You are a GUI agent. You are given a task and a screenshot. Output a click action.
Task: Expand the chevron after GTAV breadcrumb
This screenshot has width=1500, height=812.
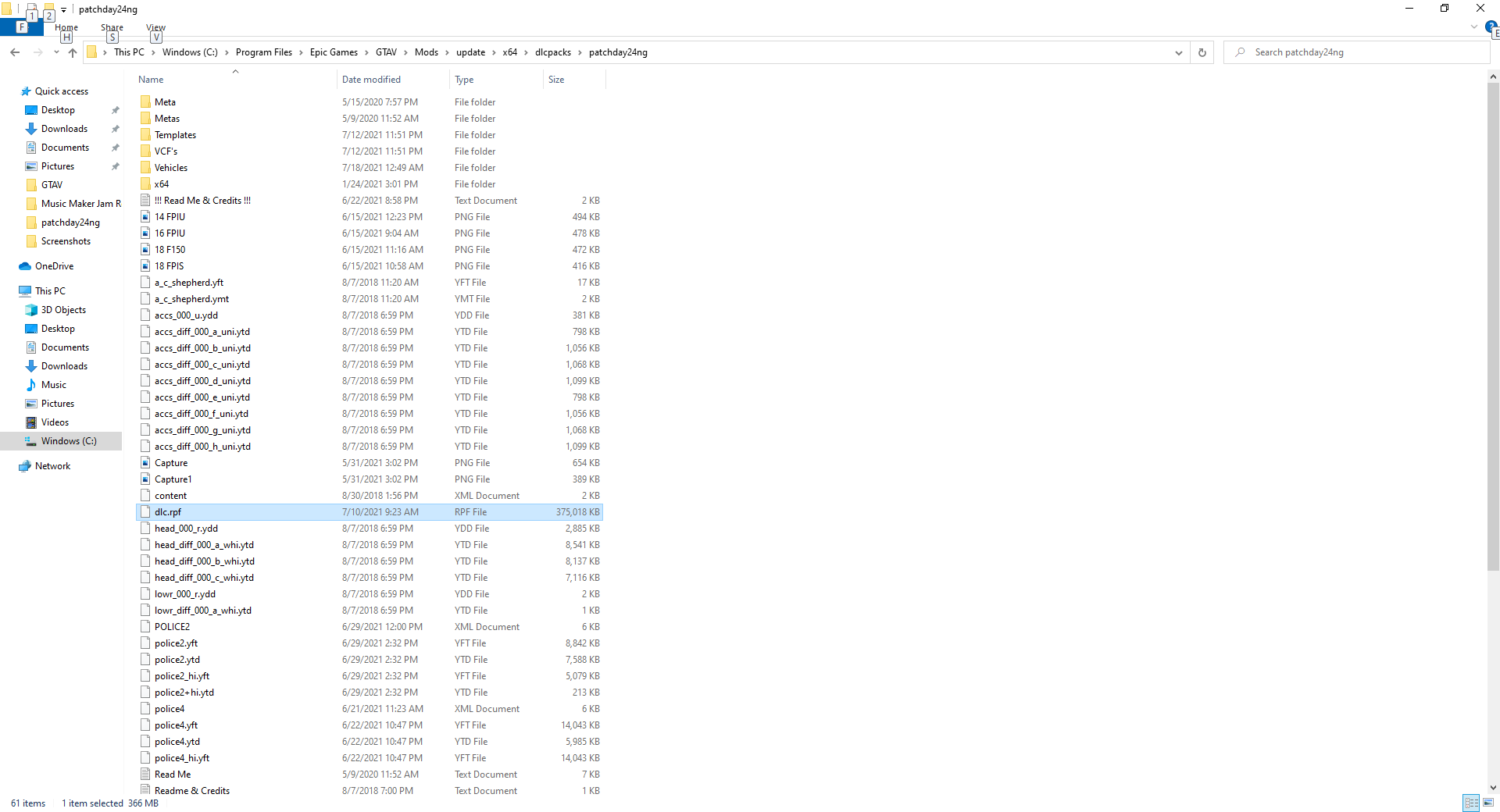(405, 52)
